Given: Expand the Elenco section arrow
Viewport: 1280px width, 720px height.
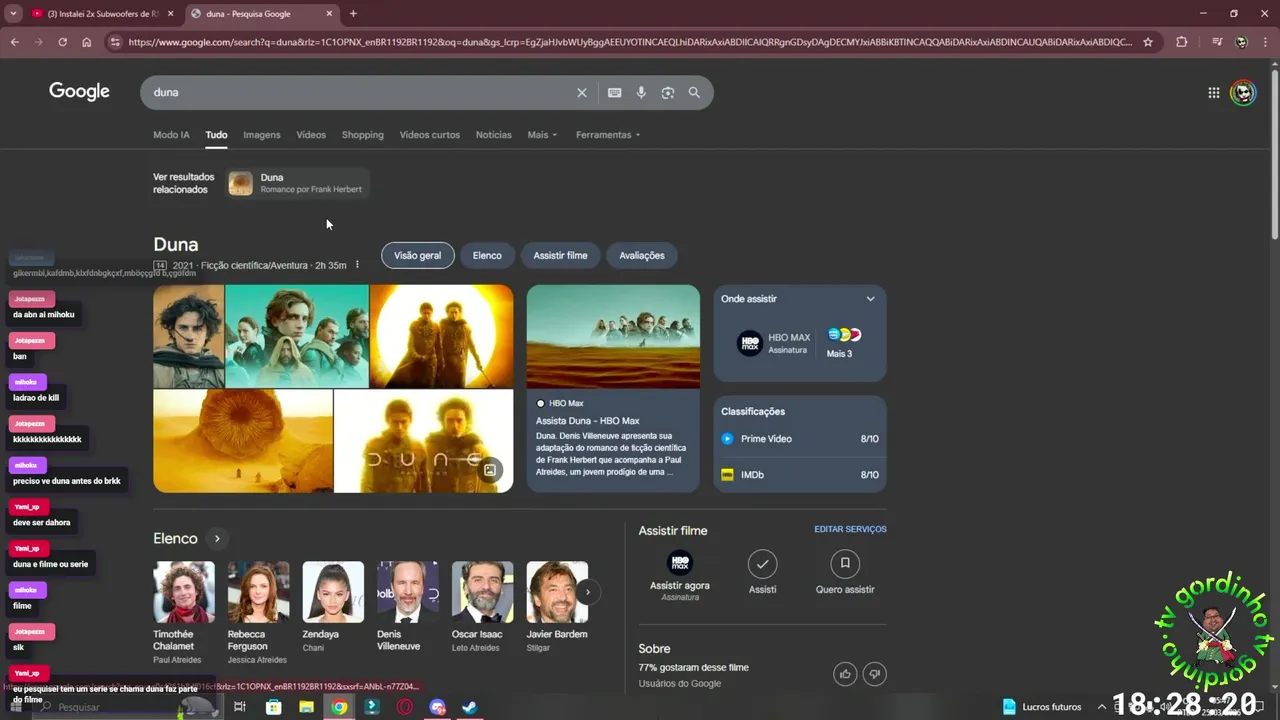Looking at the screenshot, I should coord(217,539).
